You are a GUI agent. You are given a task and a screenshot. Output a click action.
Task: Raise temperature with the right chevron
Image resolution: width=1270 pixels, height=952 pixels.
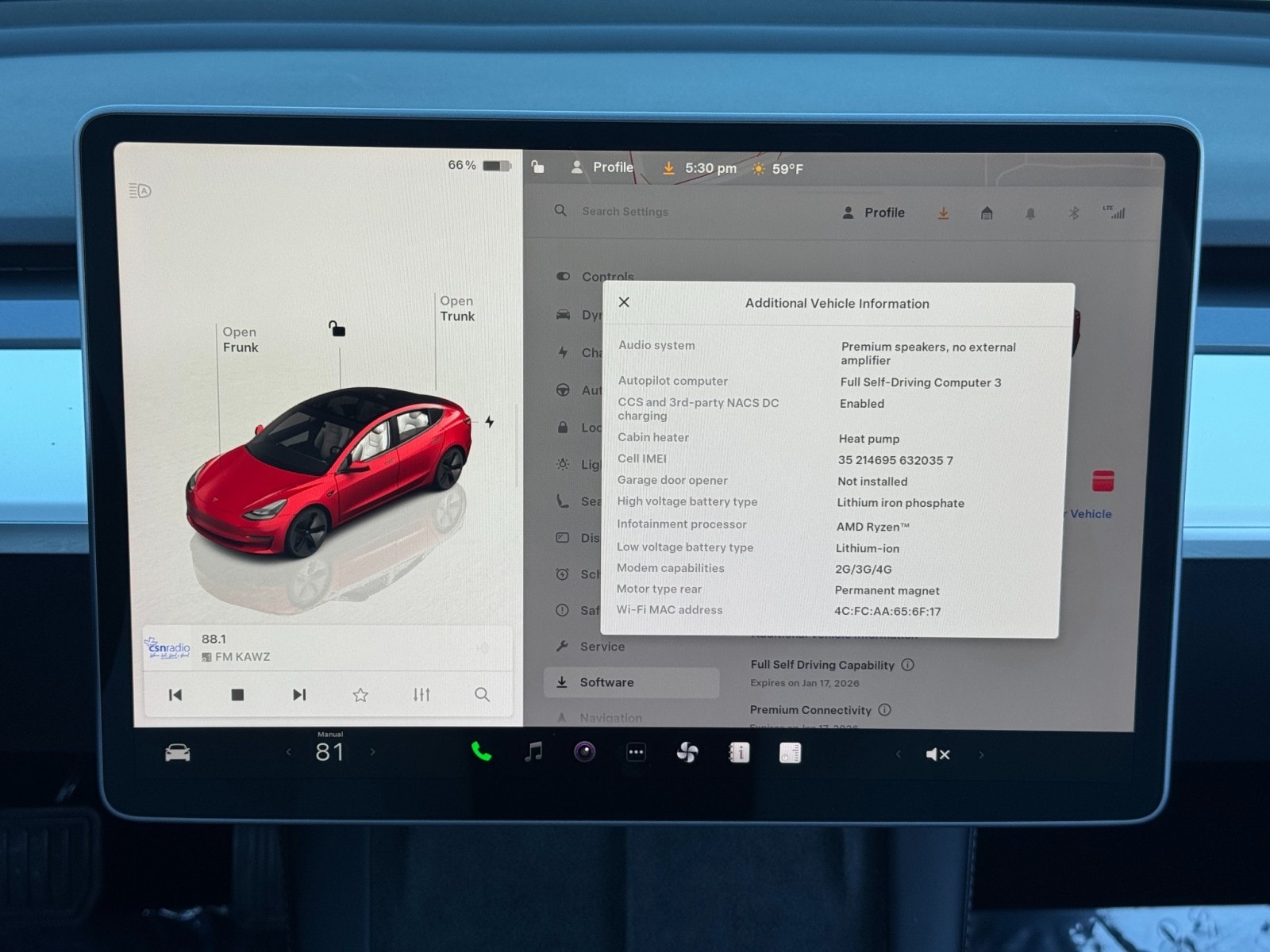coord(372,752)
